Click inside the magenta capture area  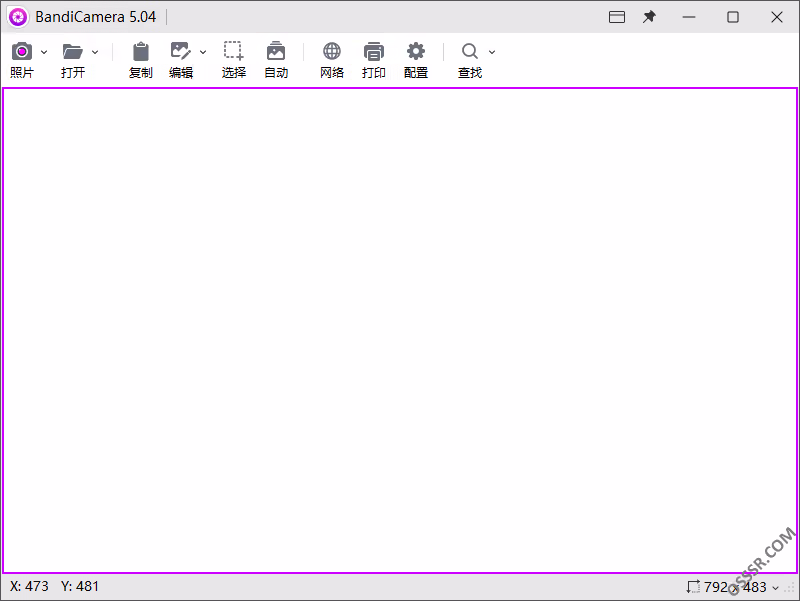[x=399, y=331]
